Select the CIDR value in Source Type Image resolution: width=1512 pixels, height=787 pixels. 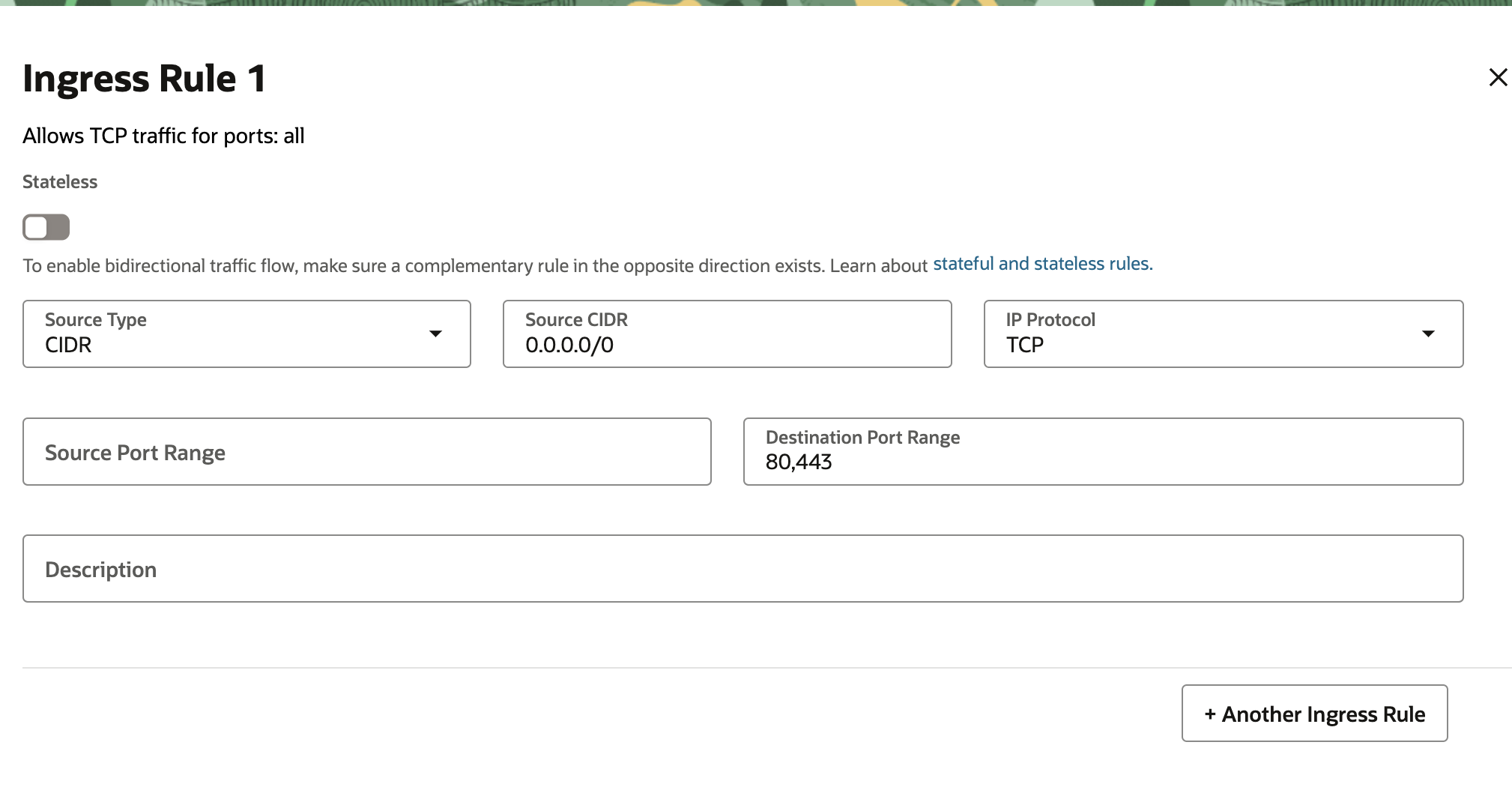(69, 345)
